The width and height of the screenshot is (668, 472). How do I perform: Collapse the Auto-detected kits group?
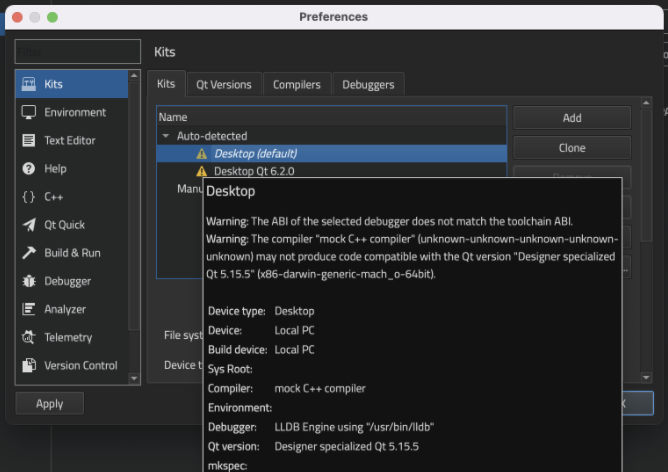(166, 136)
